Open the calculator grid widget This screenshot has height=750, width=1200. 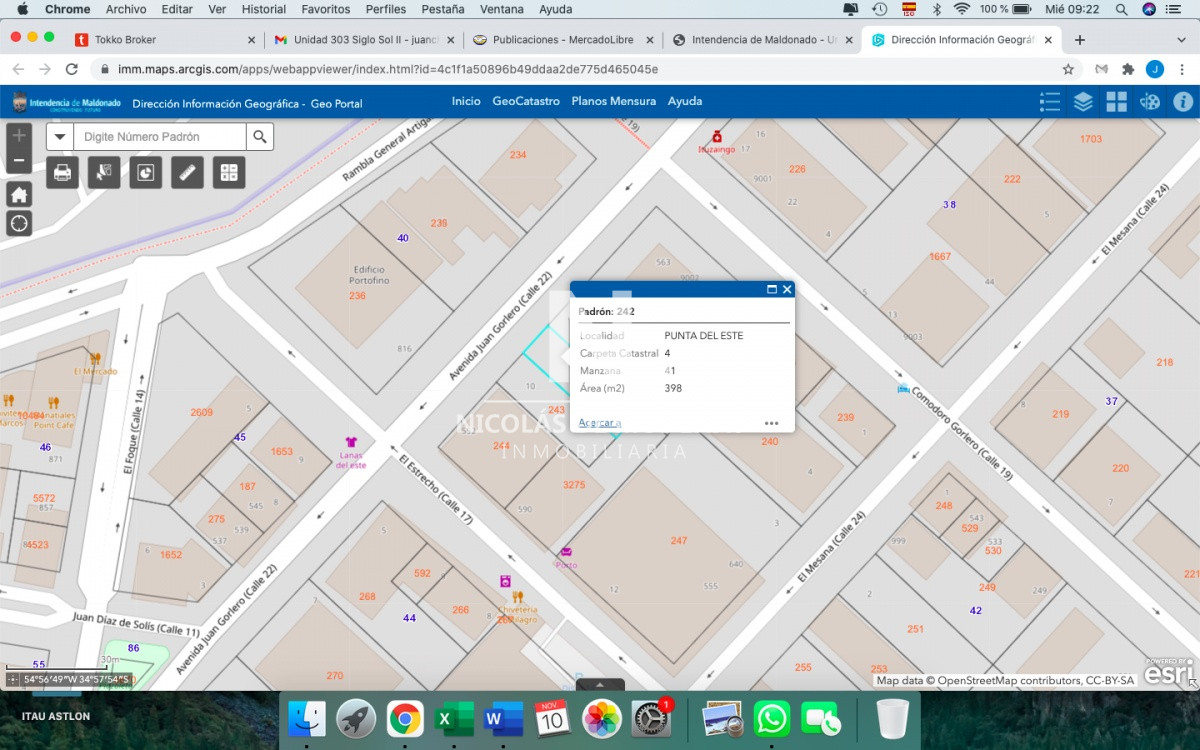pyautogui.click(x=229, y=173)
